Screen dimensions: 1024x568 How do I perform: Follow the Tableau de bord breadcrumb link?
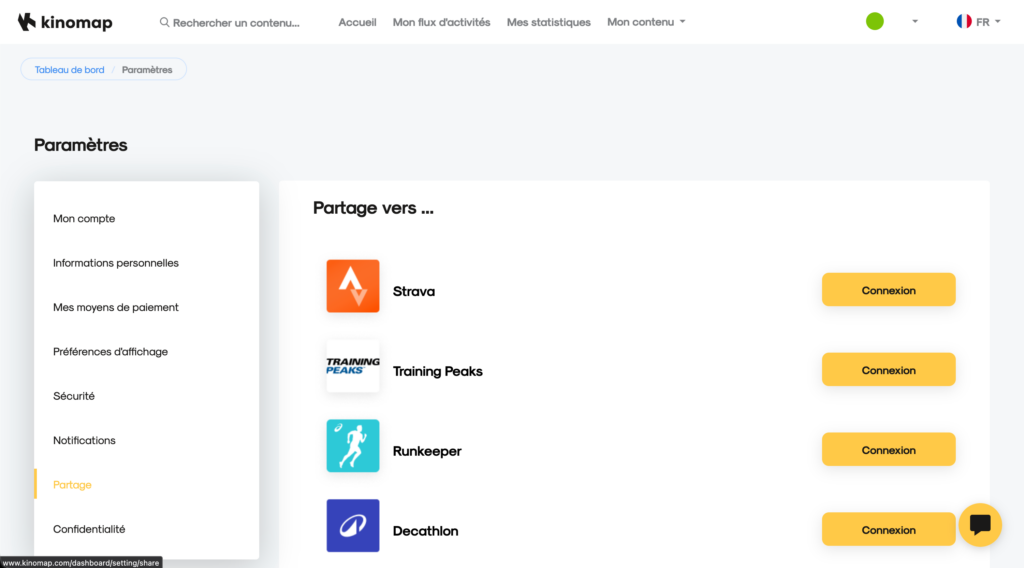(69, 70)
